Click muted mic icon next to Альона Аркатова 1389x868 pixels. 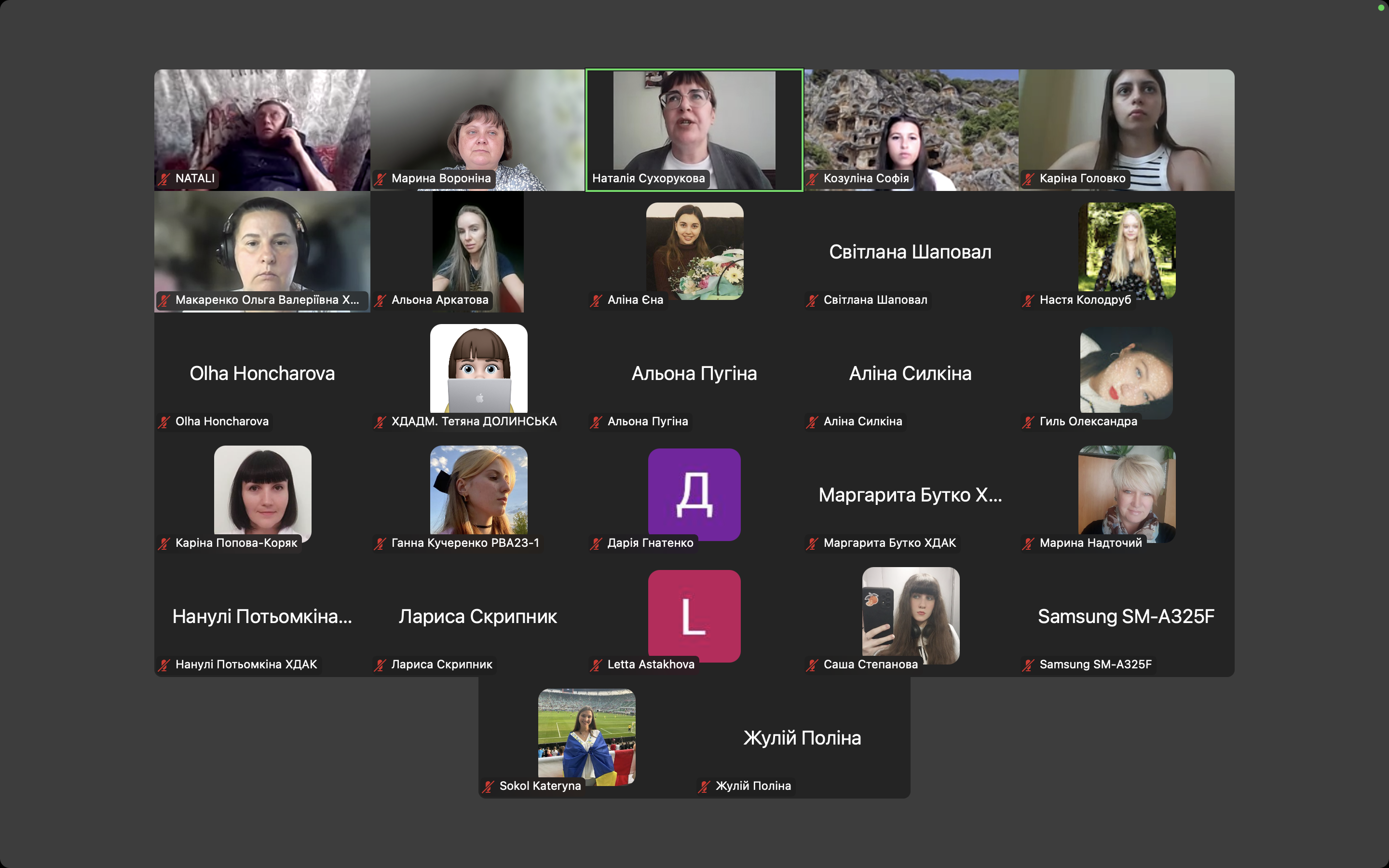pyautogui.click(x=380, y=300)
